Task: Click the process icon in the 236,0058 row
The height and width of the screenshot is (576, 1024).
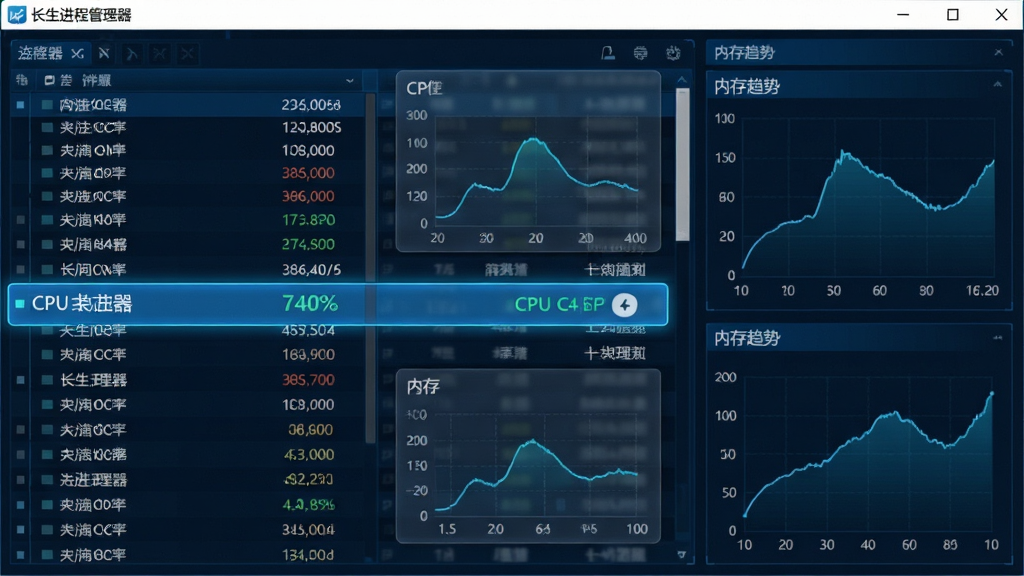Action: [x=47, y=104]
